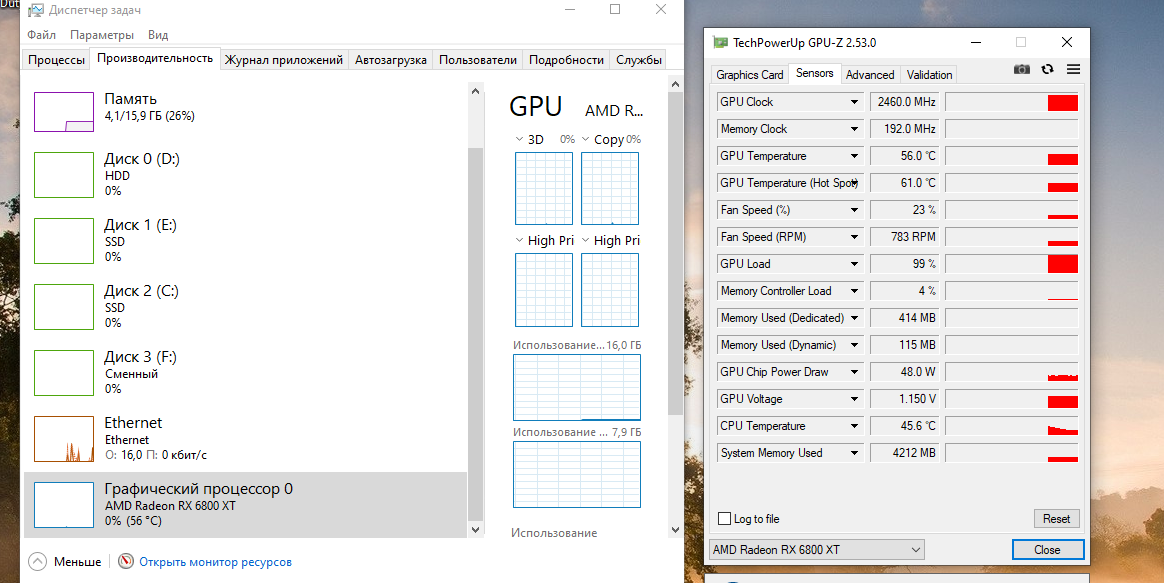This screenshot has width=1164, height=583.
Task: Open the Fan Speed (RPM) dropdown
Action: (x=854, y=237)
